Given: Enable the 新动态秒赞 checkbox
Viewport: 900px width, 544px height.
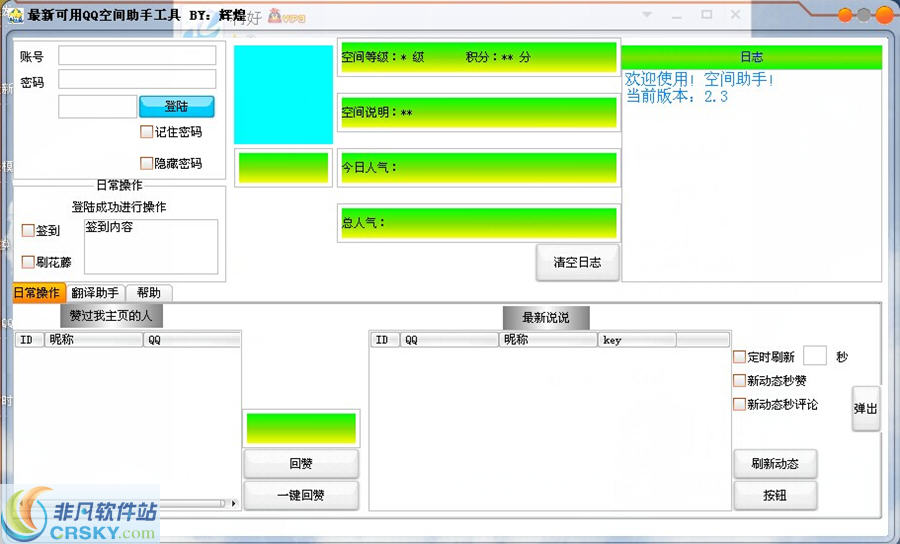Looking at the screenshot, I should [739, 380].
